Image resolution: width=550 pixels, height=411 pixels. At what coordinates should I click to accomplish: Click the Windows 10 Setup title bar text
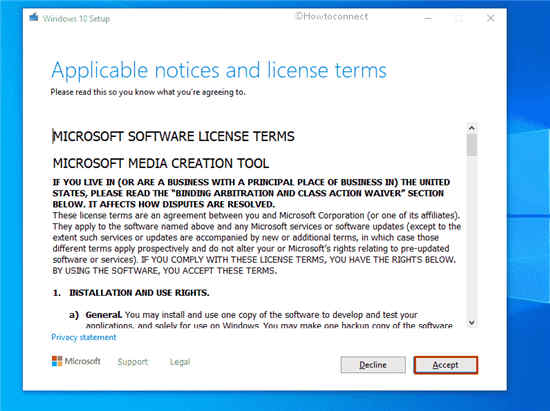(x=76, y=19)
